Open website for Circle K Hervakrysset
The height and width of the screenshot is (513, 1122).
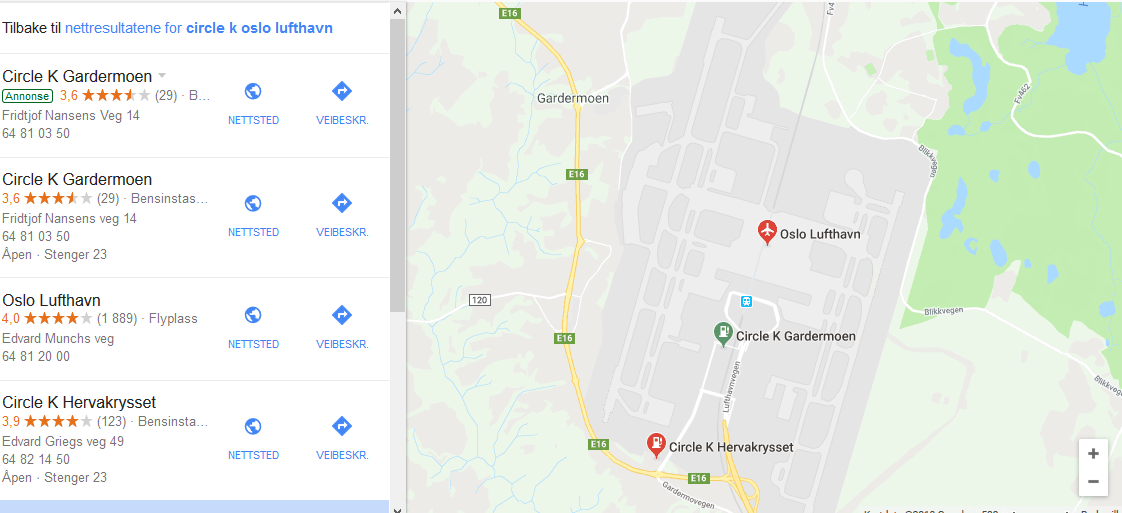click(253, 439)
